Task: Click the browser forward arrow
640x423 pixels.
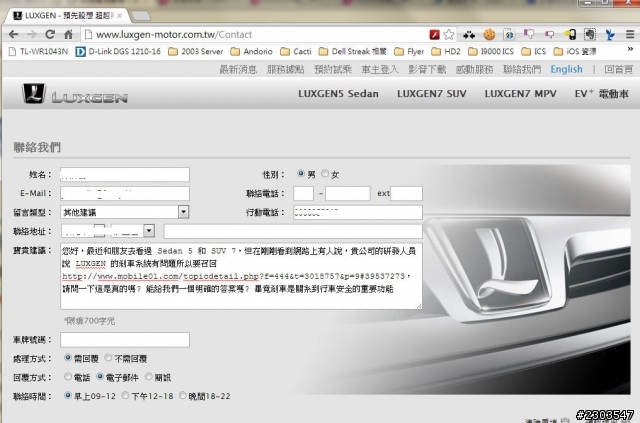Action: click(31, 35)
